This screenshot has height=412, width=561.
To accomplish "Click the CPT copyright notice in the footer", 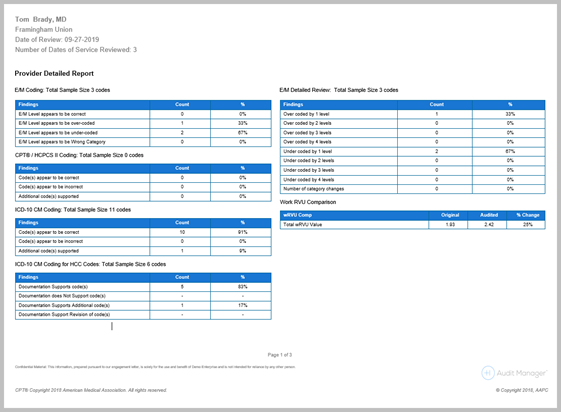I will point(91,390).
